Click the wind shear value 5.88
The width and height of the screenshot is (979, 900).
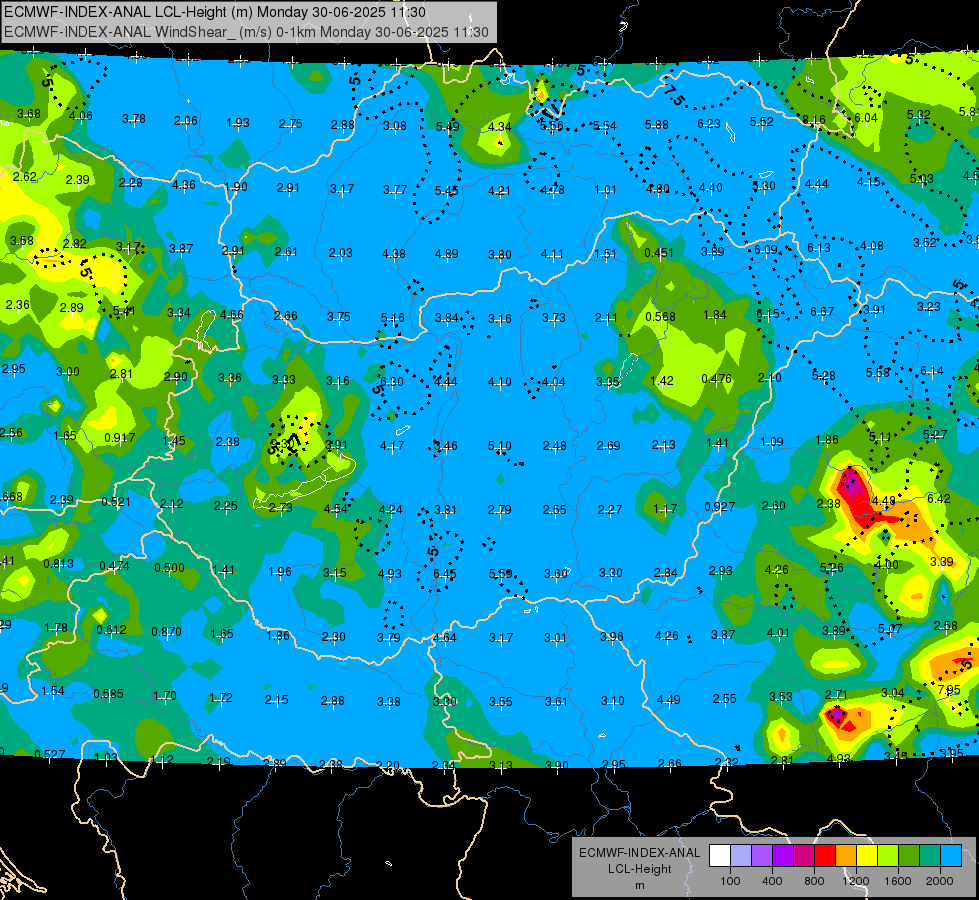pyautogui.click(x=656, y=125)
